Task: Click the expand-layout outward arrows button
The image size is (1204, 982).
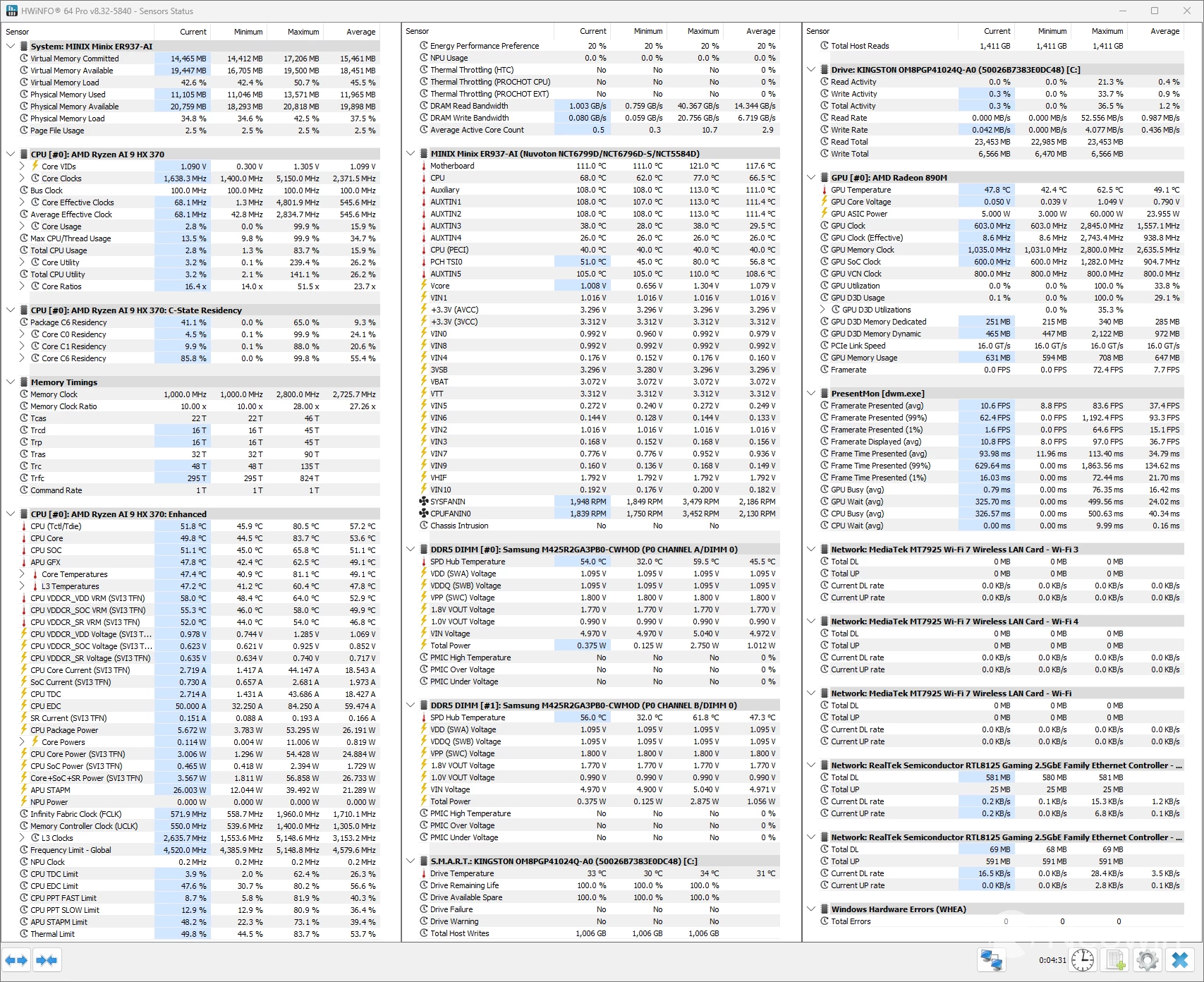Action: 16,960
